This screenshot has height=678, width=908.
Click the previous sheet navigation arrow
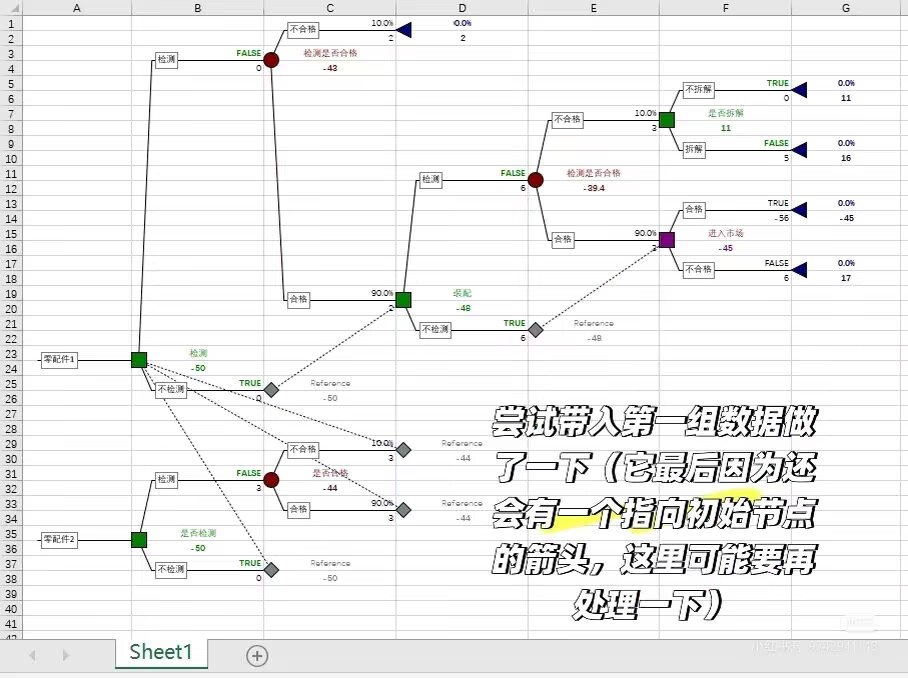pyautogui.click(x=32, y=655)
